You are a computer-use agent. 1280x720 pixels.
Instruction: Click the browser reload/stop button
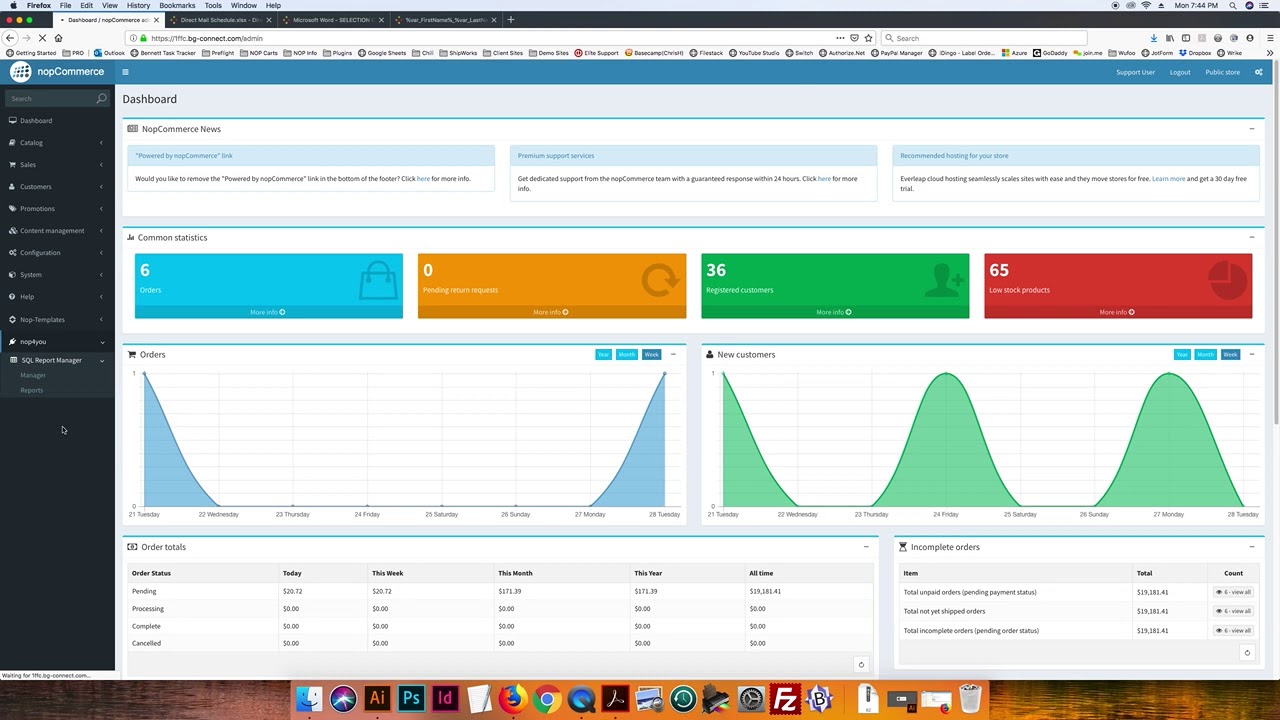point(42,38)
